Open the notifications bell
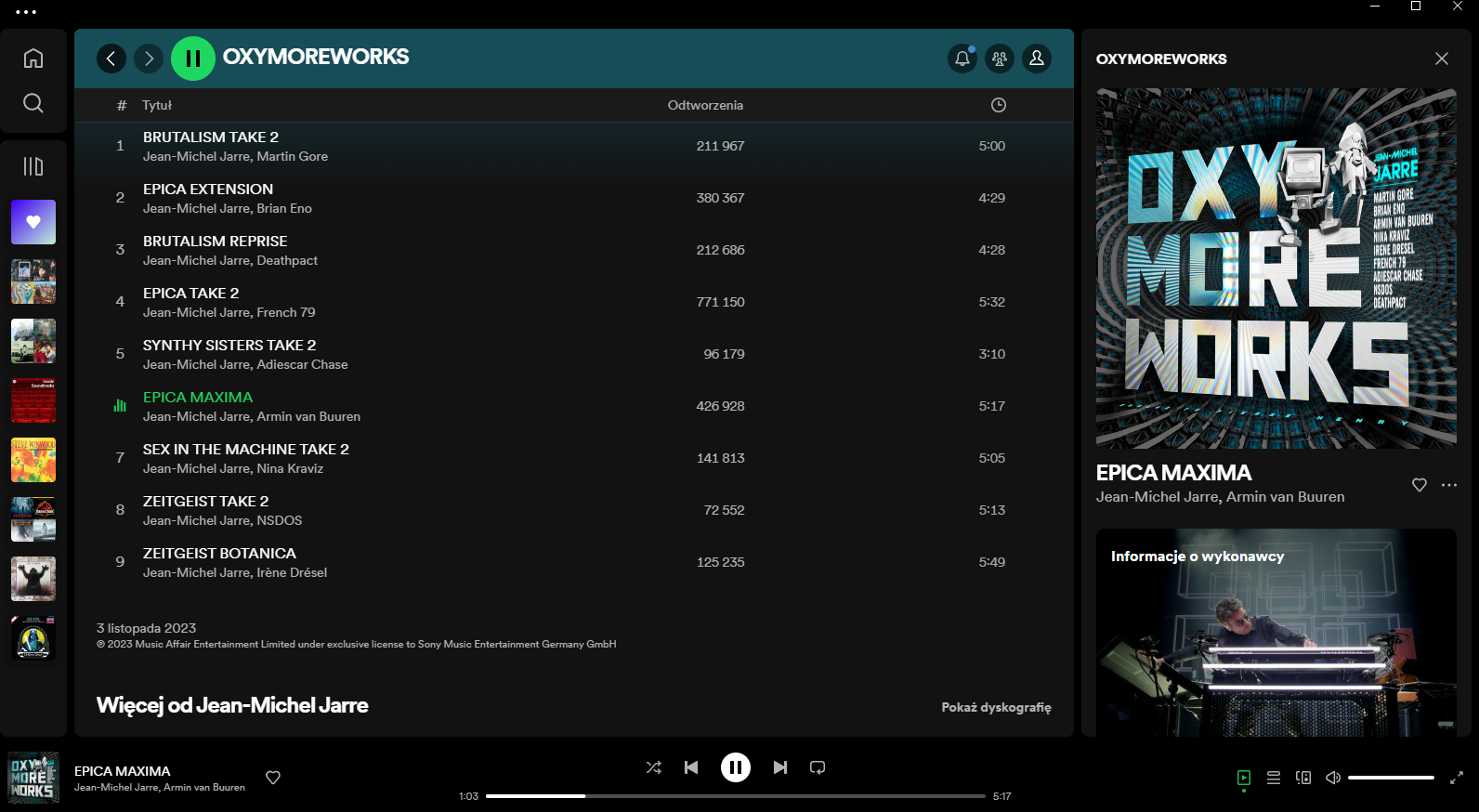This screenshot has height=812, width=1479. [962, 59]
